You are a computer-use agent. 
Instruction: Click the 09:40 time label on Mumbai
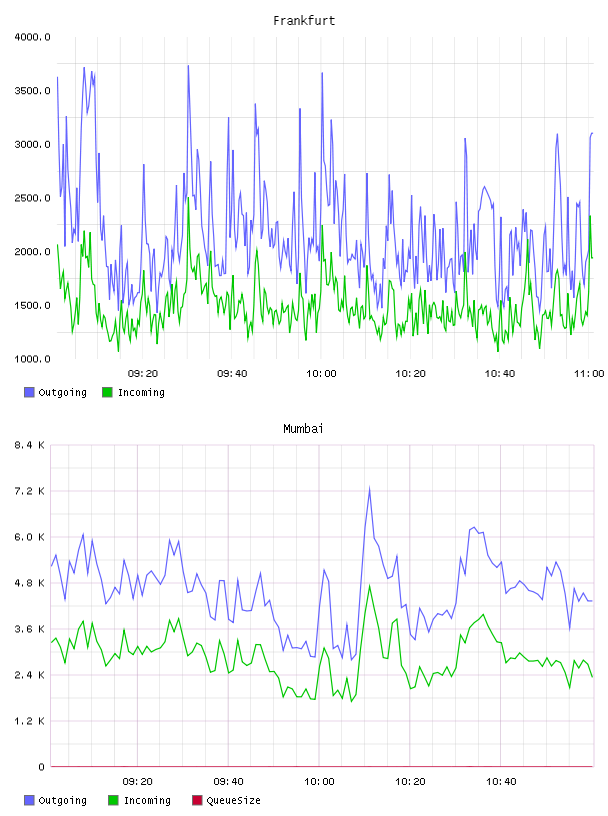tap(229, 781)
